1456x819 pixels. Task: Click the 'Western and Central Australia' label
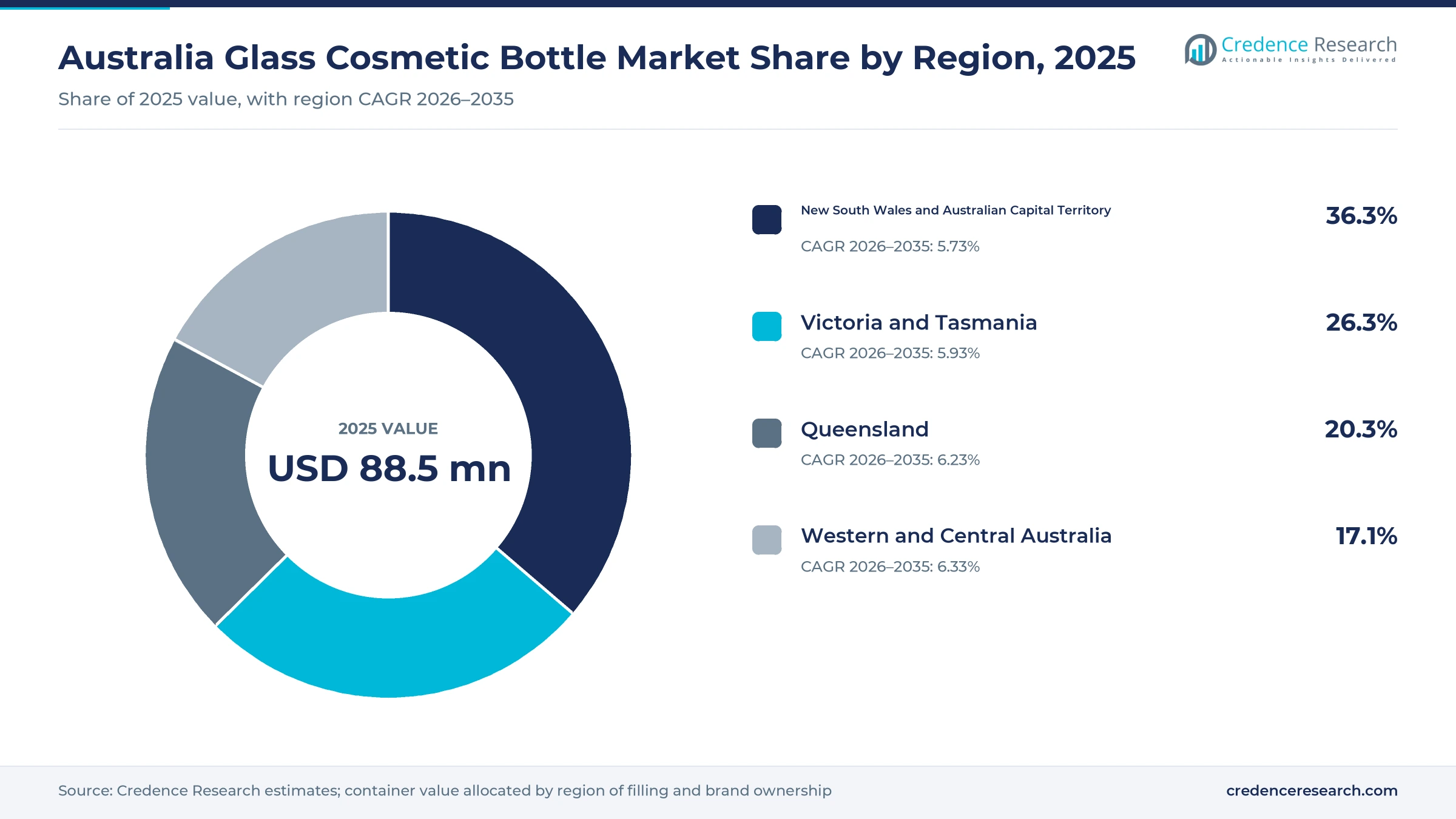pyautogui.click(x=956, y=536)
